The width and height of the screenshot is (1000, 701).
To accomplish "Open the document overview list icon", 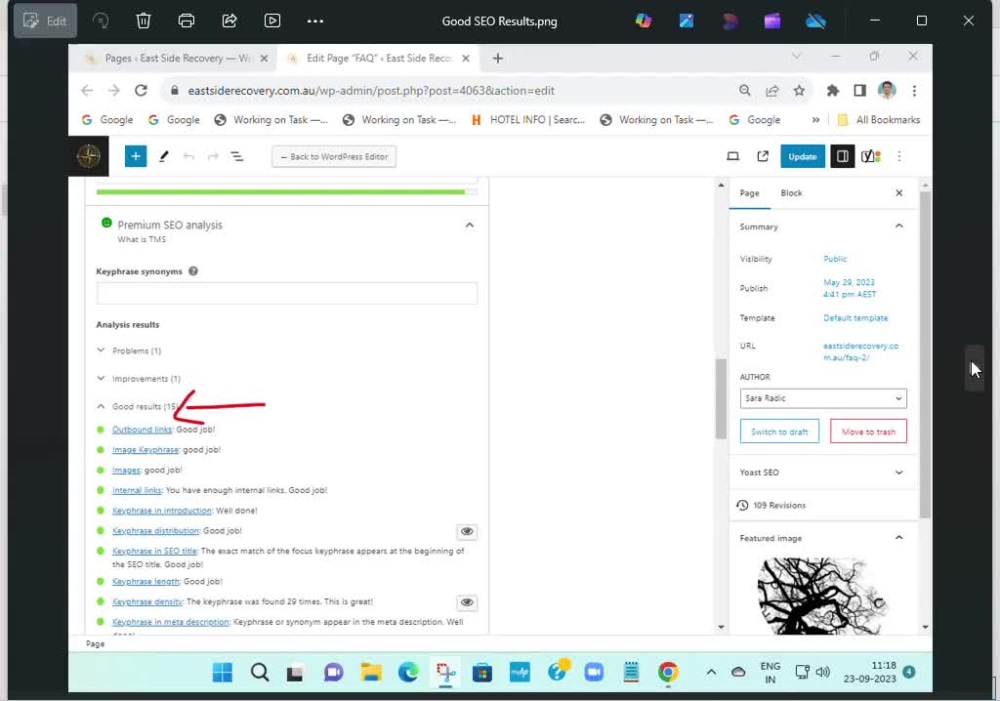I will [x=237, y=156].
